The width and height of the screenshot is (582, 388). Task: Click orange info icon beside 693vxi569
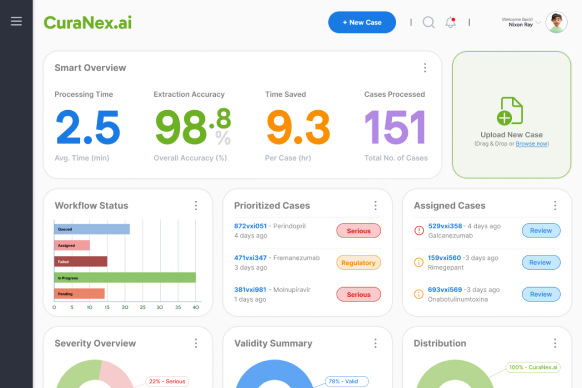click(419, 294)
